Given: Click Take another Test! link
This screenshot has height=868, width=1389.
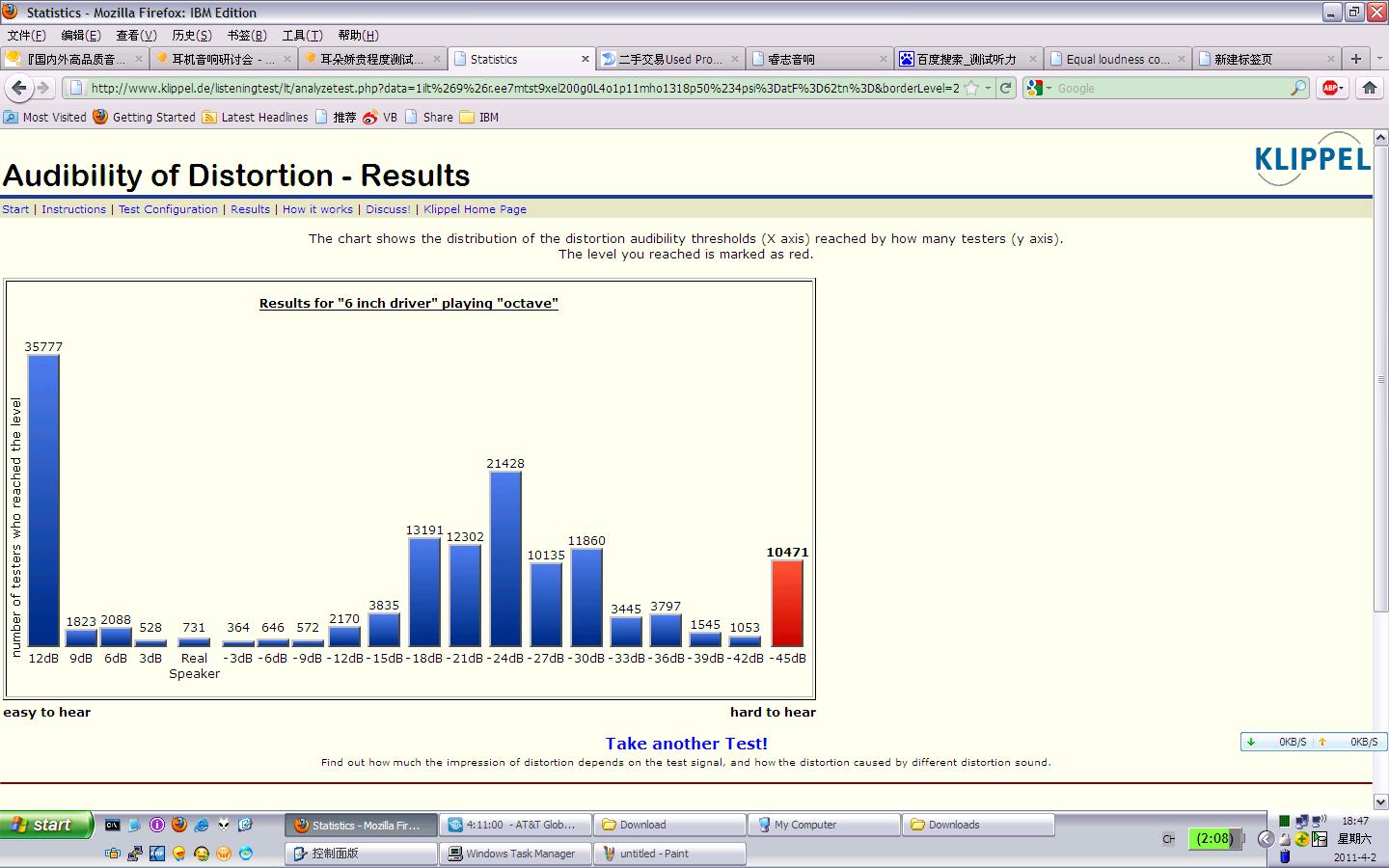Looking at the screenshot, I should coord(687,744).
